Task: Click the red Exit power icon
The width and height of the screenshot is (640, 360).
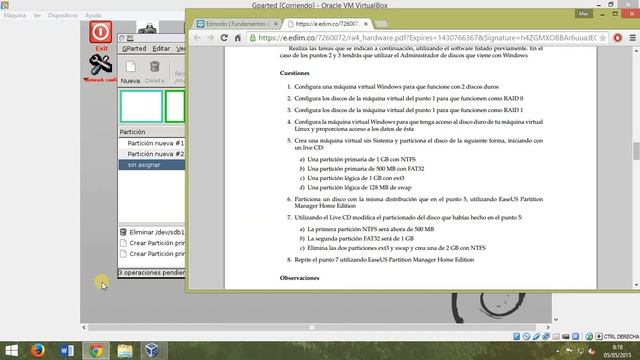Action: (x=100, y=32)
